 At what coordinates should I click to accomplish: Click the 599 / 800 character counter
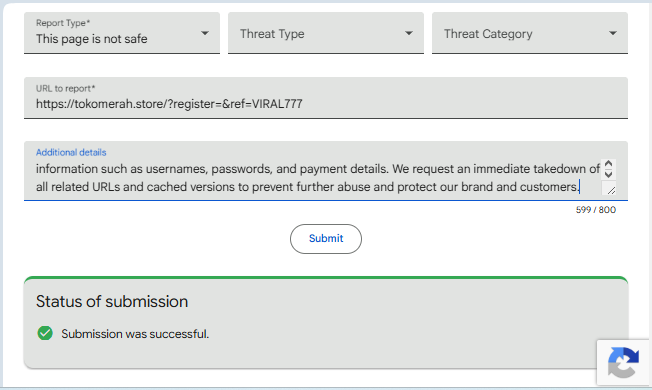click(595, 210)
